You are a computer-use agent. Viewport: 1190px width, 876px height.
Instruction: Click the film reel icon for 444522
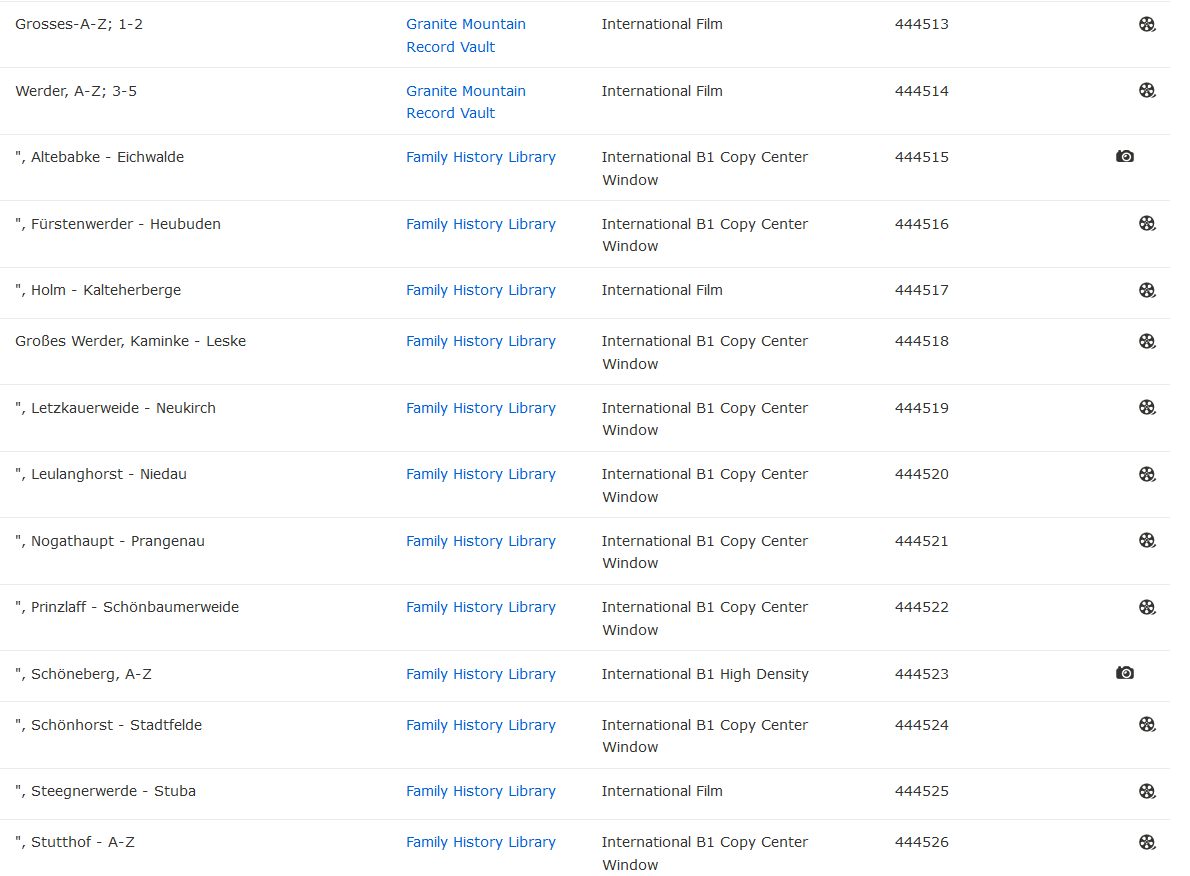click(x=1147, y=608)
